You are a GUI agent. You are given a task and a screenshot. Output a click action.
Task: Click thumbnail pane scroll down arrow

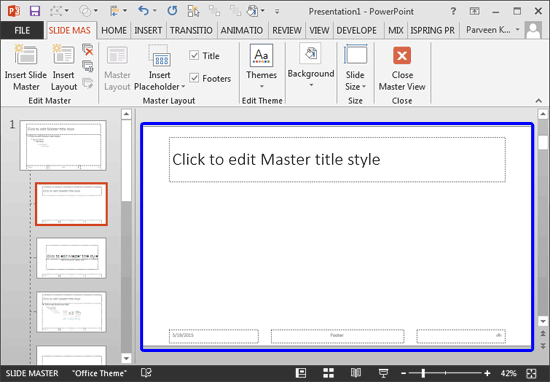coord(126,358)
